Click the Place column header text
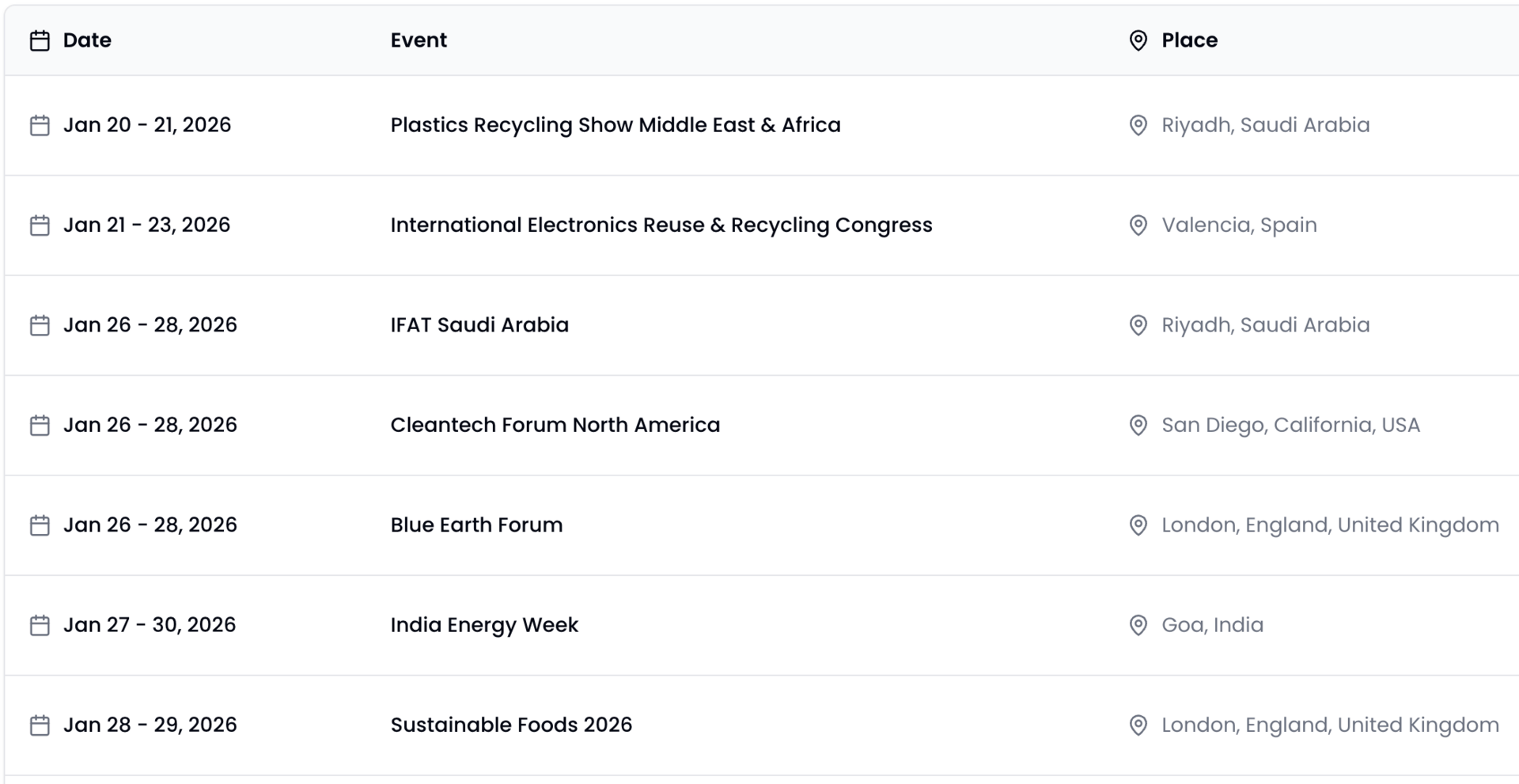1519x784 pixels. coord(1189,40)
